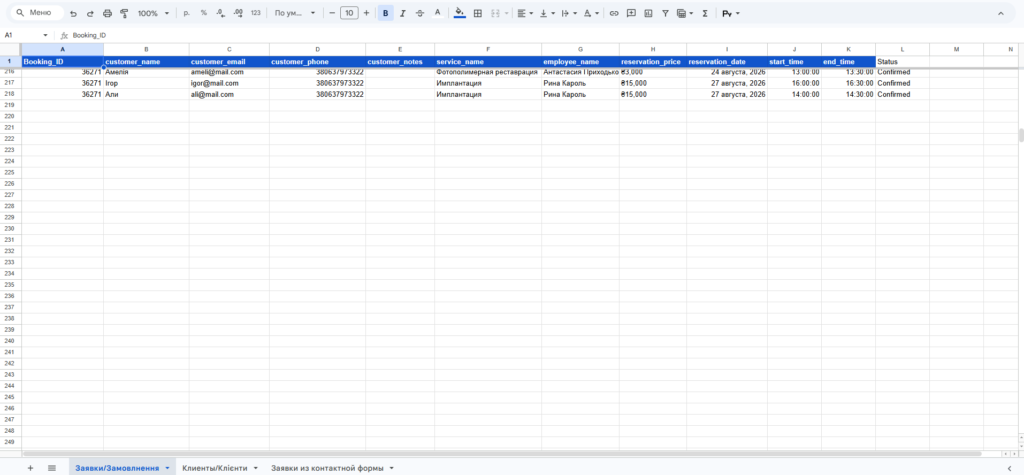This screenshot has width=1024, height=475.
Task: Select the Фотополимерная реставрация cell
Action: click(x=488, y=72)
